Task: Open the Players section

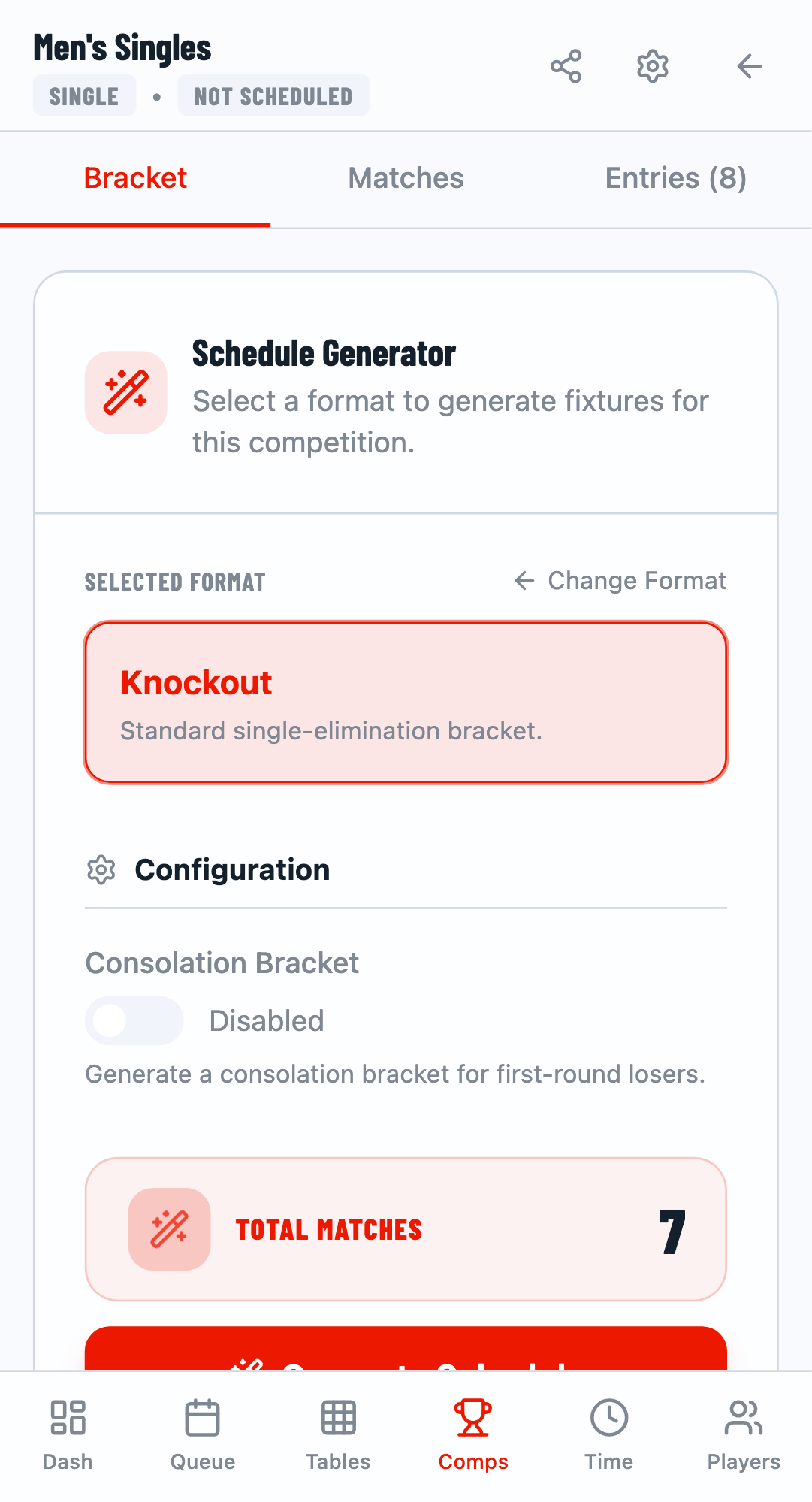Action: coord(744,1434)
